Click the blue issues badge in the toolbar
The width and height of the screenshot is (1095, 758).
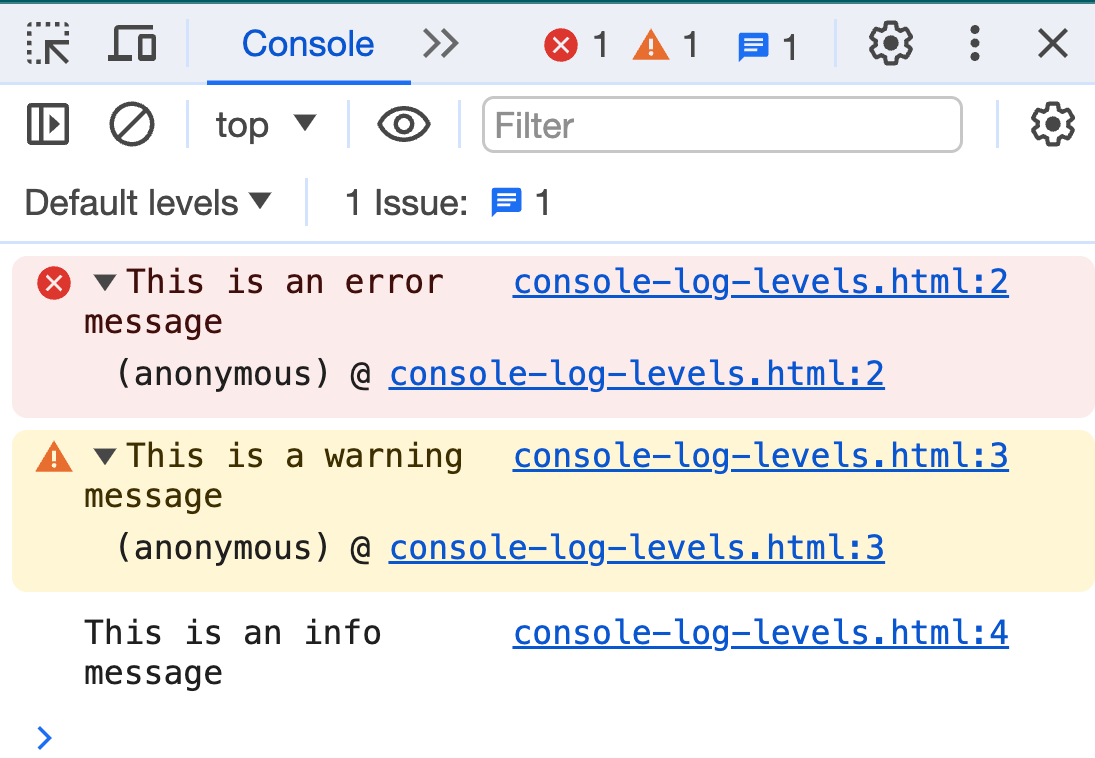pyautogui.click(x=752, y=44)
